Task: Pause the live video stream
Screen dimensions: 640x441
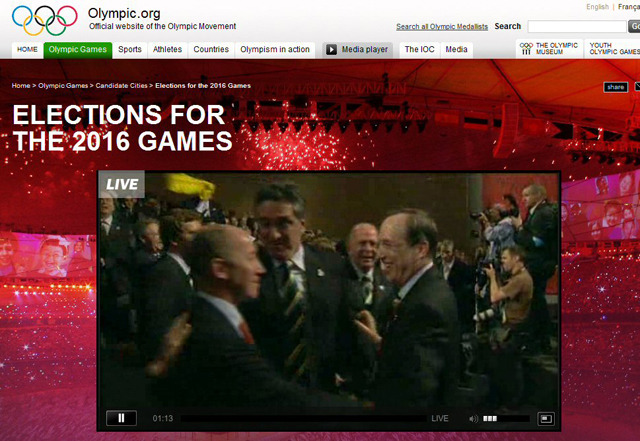Action: coord(121,418)
